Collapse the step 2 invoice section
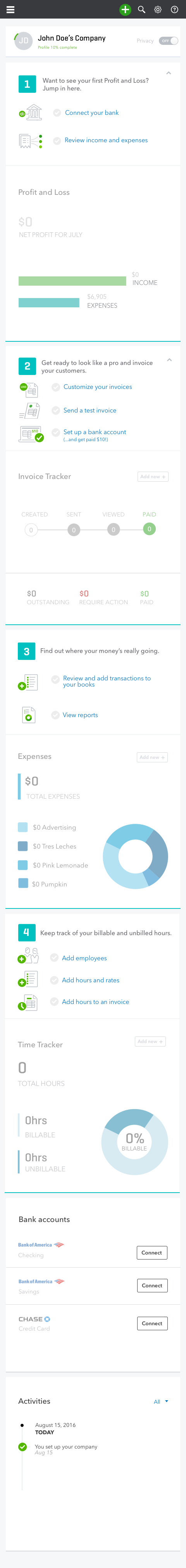Viewport: 186px width, 1568px height. [169, 360]
